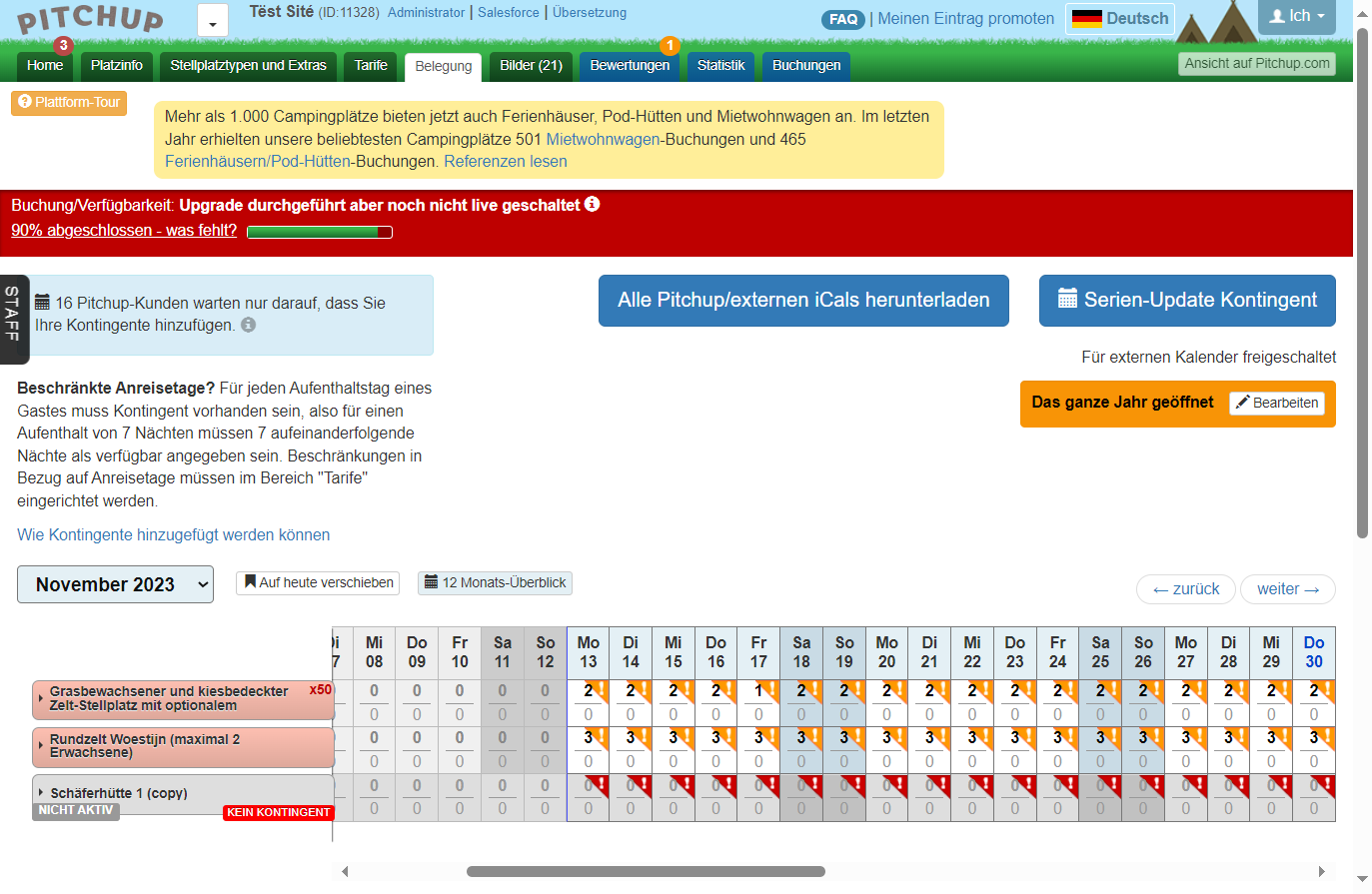Open the November 2023 month selector

[115, 584]
